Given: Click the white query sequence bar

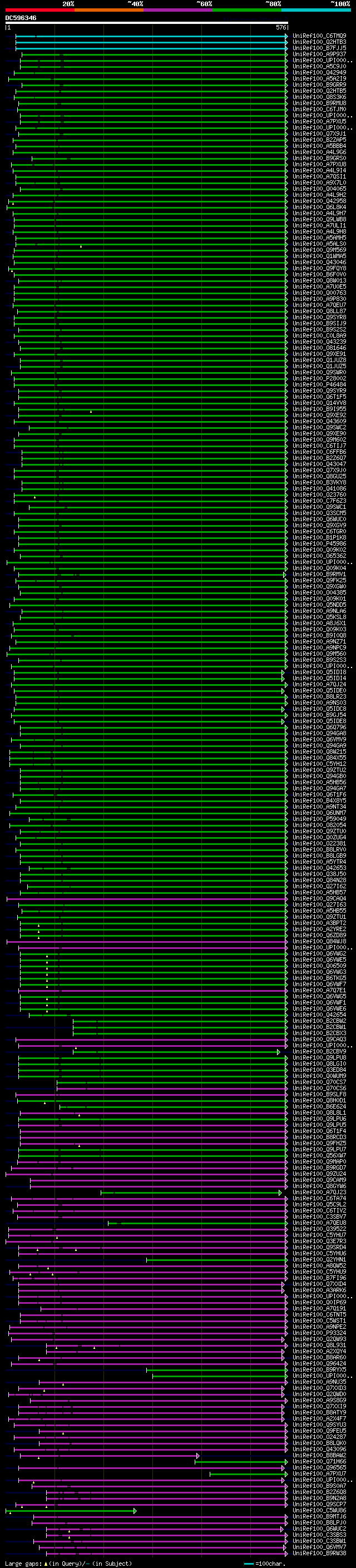Looking at the screenshot, I should tap(147, 23).
